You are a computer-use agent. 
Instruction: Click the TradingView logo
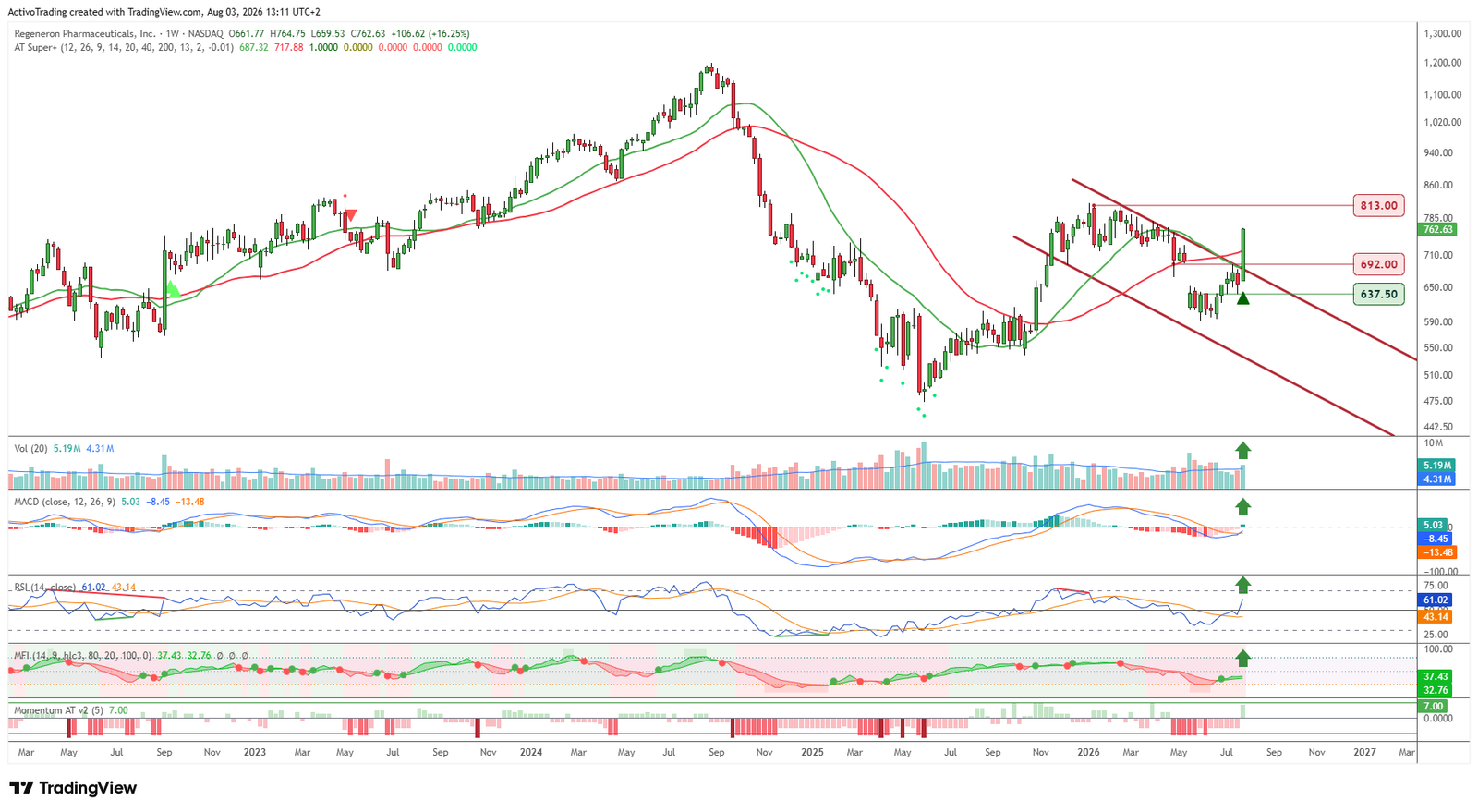tap(73, 788)
